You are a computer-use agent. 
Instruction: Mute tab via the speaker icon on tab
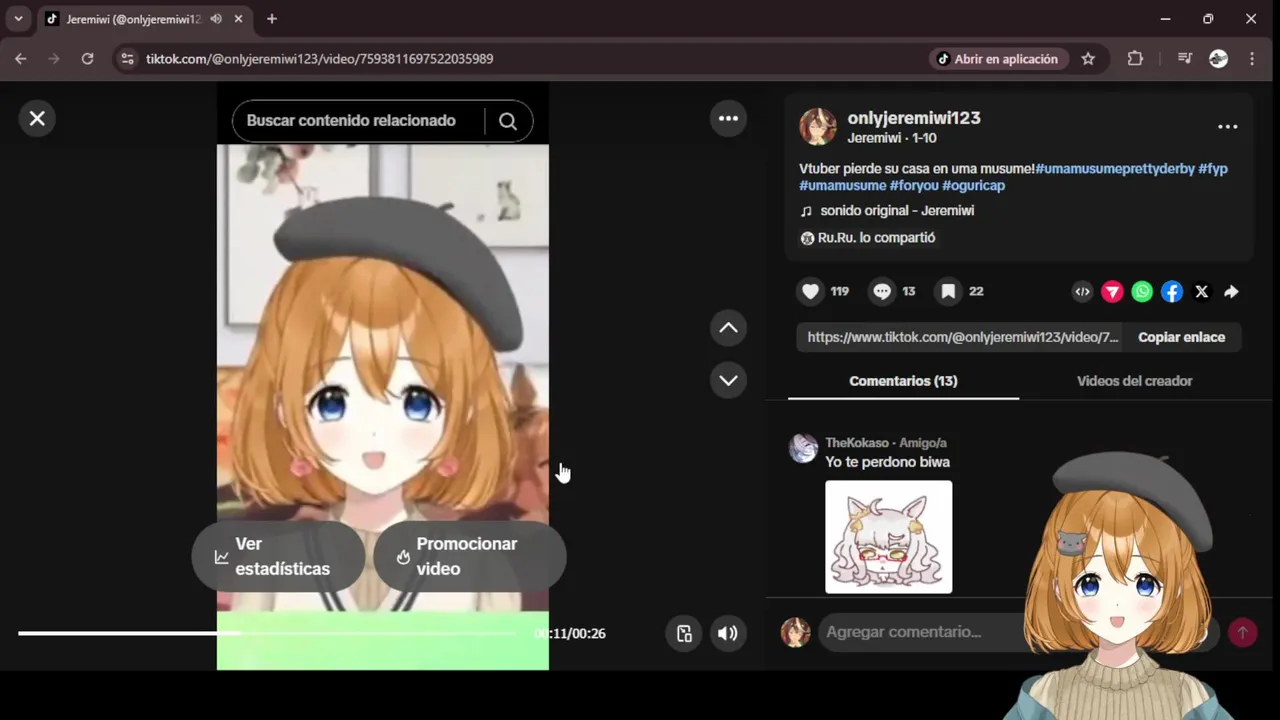(216, 19)
